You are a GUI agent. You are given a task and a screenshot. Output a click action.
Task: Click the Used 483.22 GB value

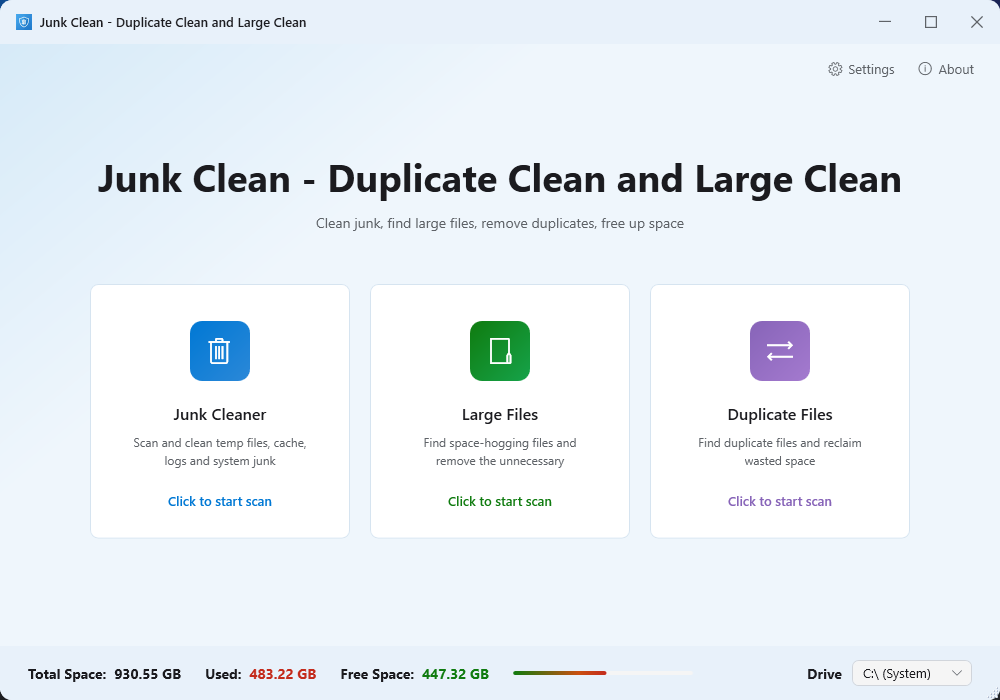(x=283, y=674)
